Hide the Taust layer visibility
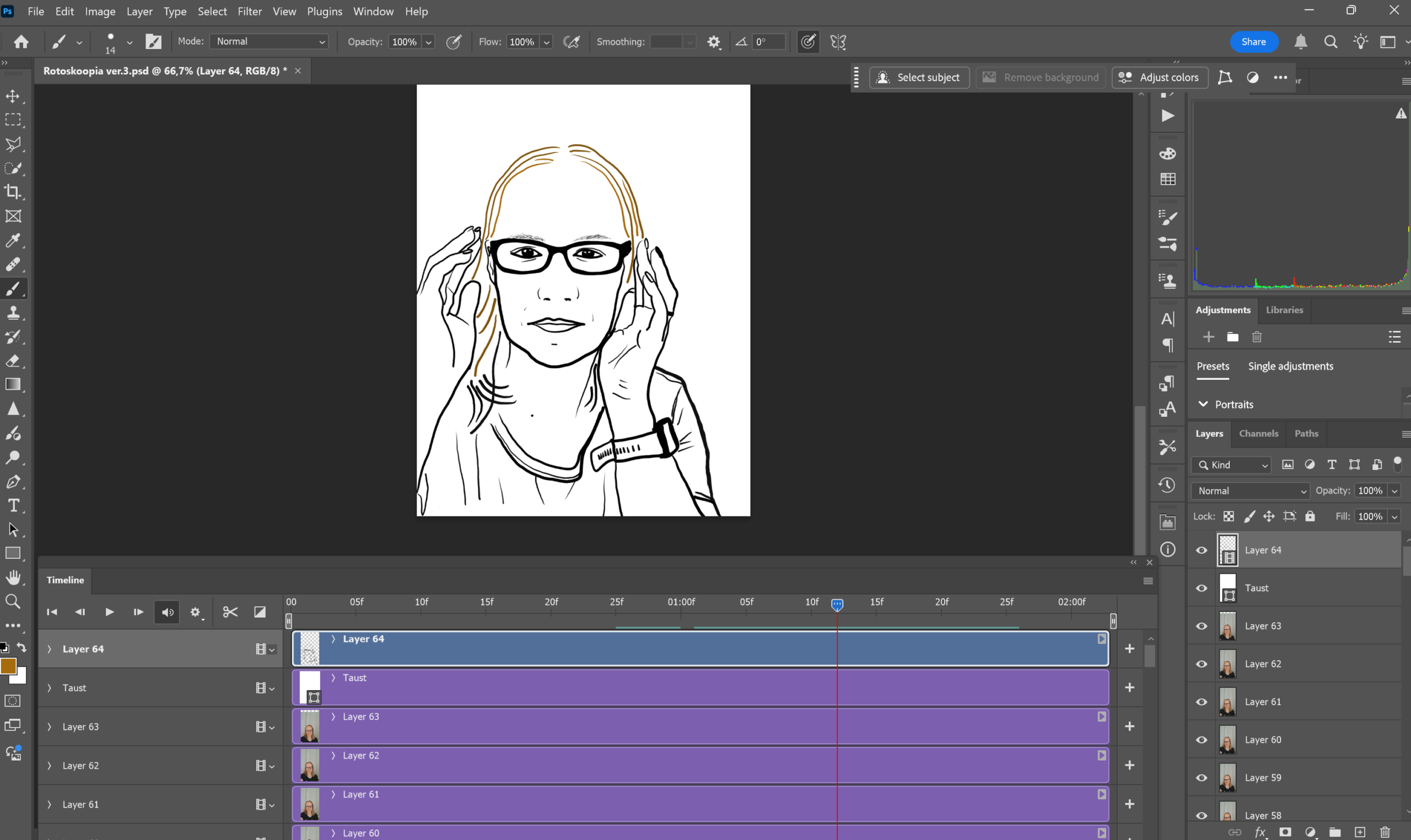 [x=1202, y=588]
